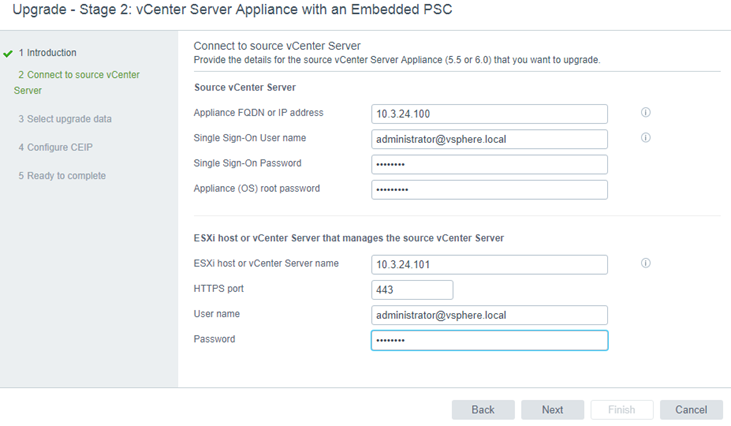Image resolution: width=731 pixels, height=426 pixels.
Task: Select step 2 Connect to source vCenter Server
Action: (76, 82)
